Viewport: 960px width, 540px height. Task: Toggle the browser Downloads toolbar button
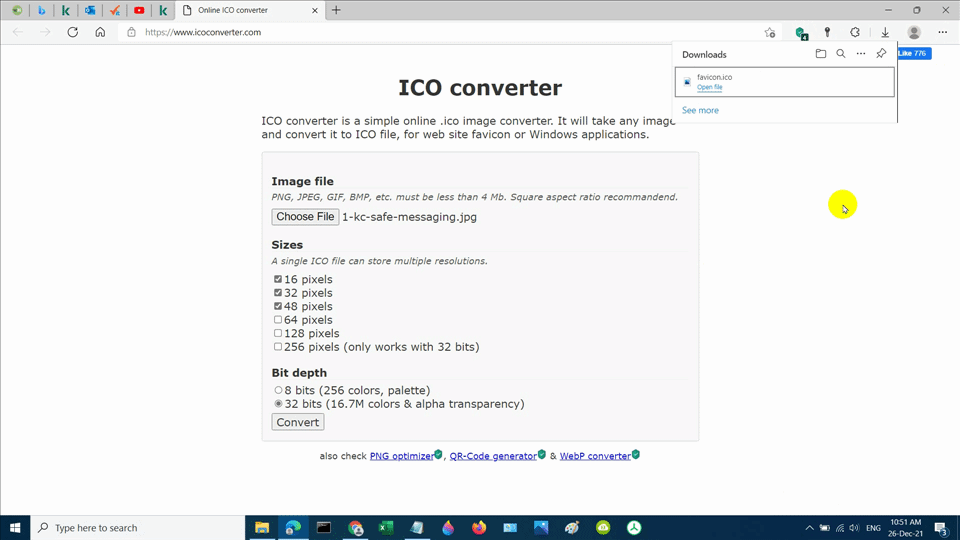click(x=885, y=32)
